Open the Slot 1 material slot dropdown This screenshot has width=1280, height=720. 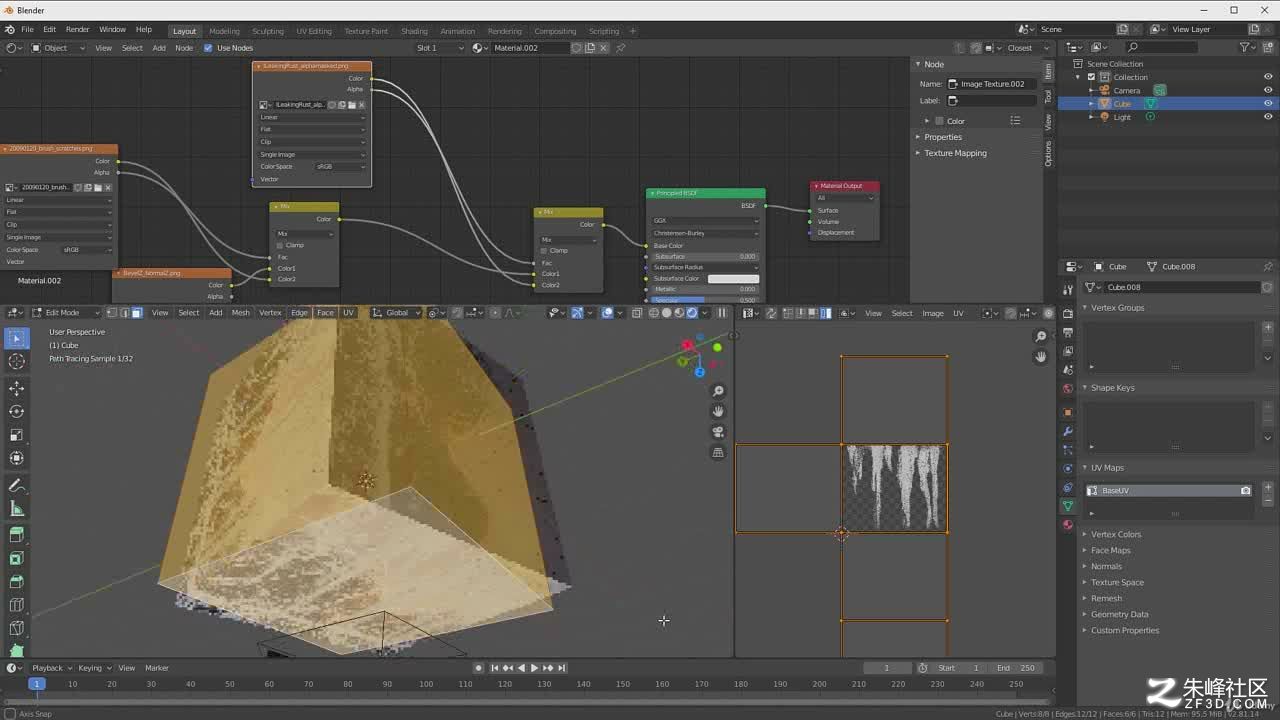(439, 48)
